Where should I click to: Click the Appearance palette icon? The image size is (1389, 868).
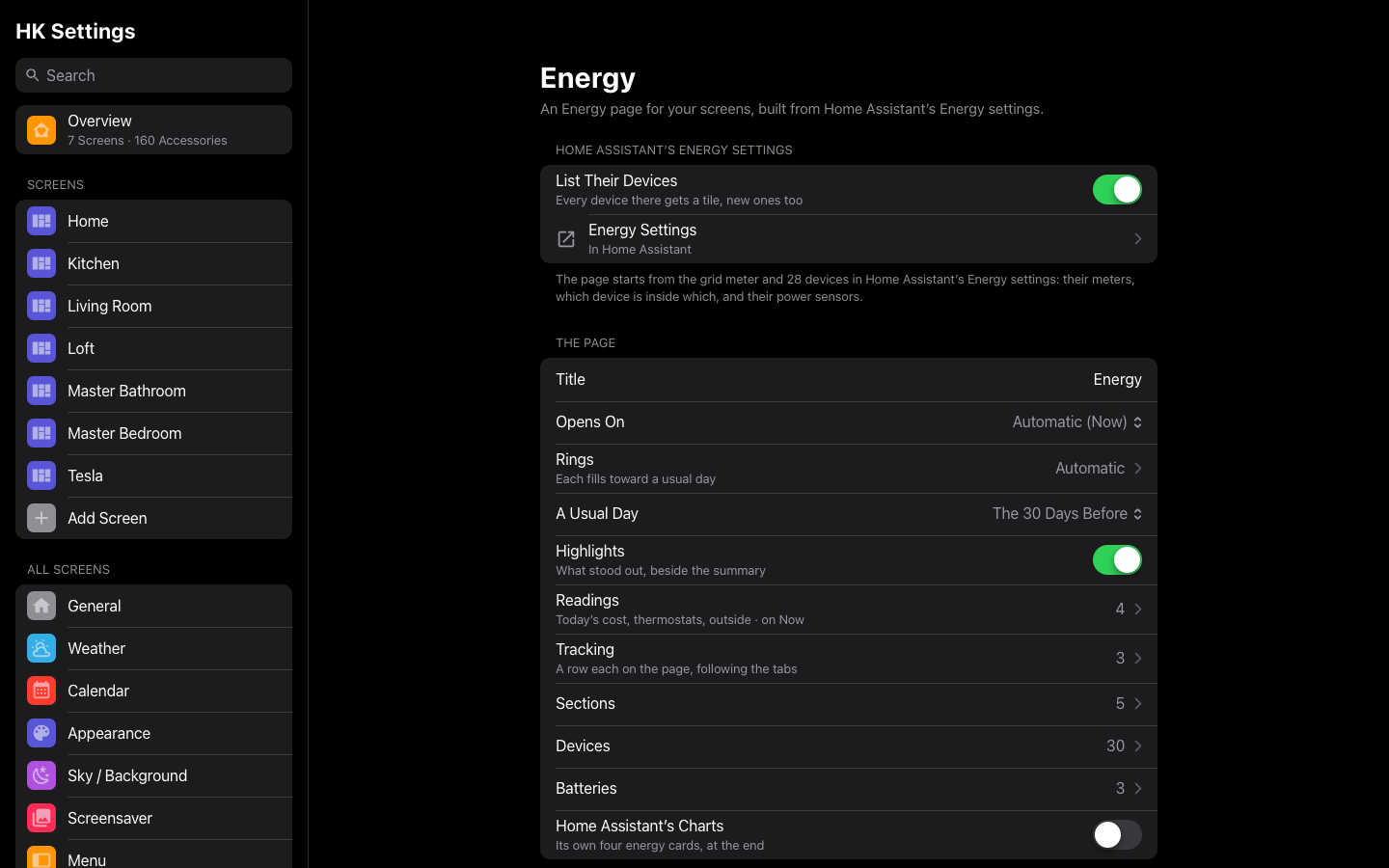tap(41, 733)
